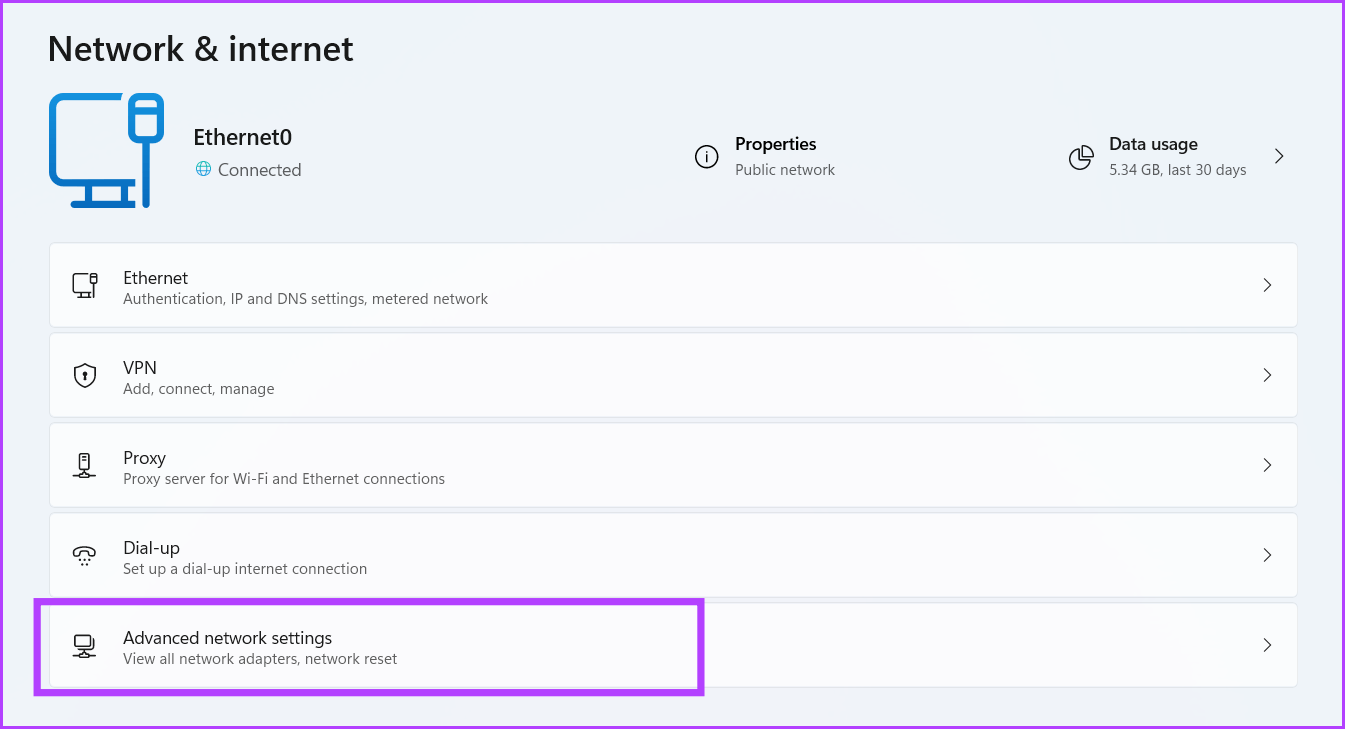Image resolution: width=1345 pixels, height=729 pixels.
Task: Select the Ethernet adapter icon
Action: click(x=85, y=284)
